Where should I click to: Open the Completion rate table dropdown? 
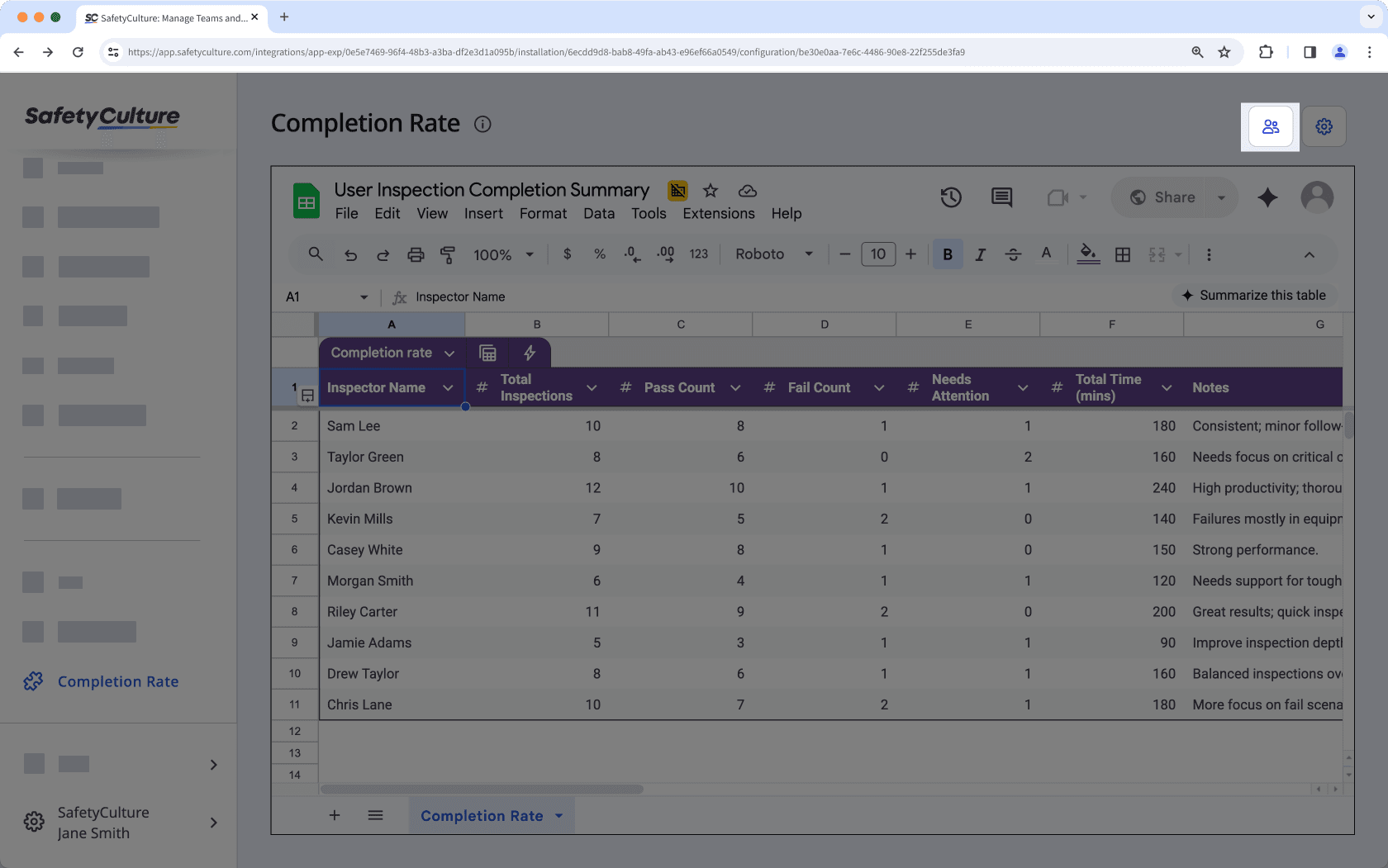tap(450, 352)
